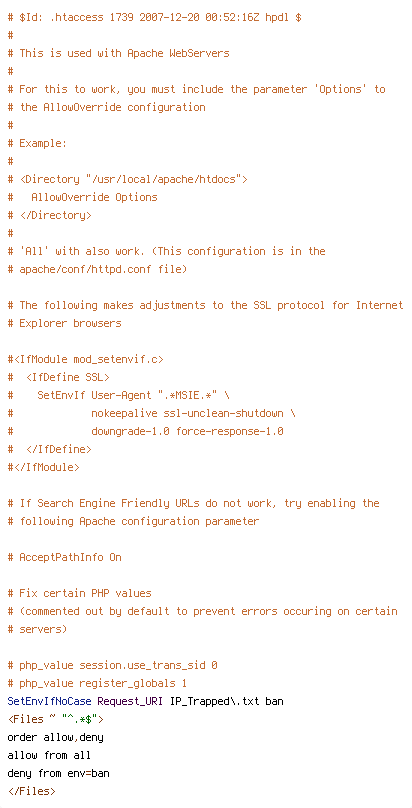412x808 pixels.
Task: Select the AllowOverride Options comment line
Action: click(82, 197)
